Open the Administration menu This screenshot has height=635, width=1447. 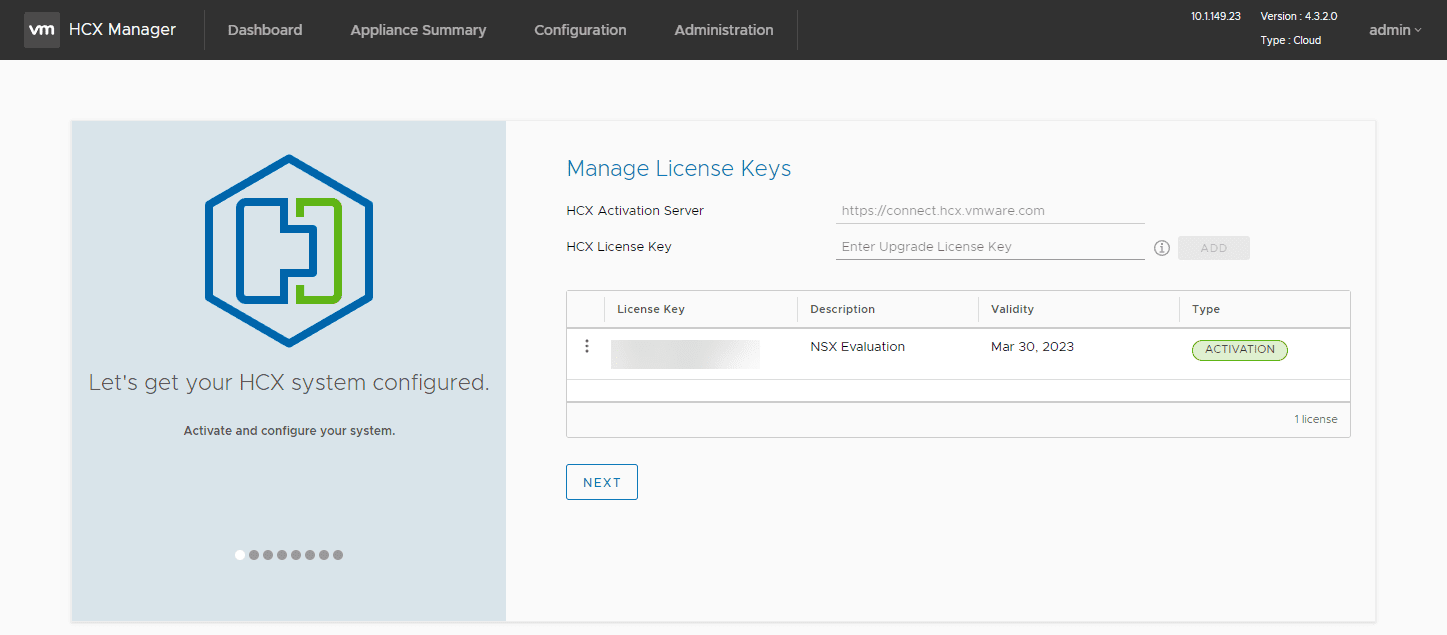click(723, 30)
